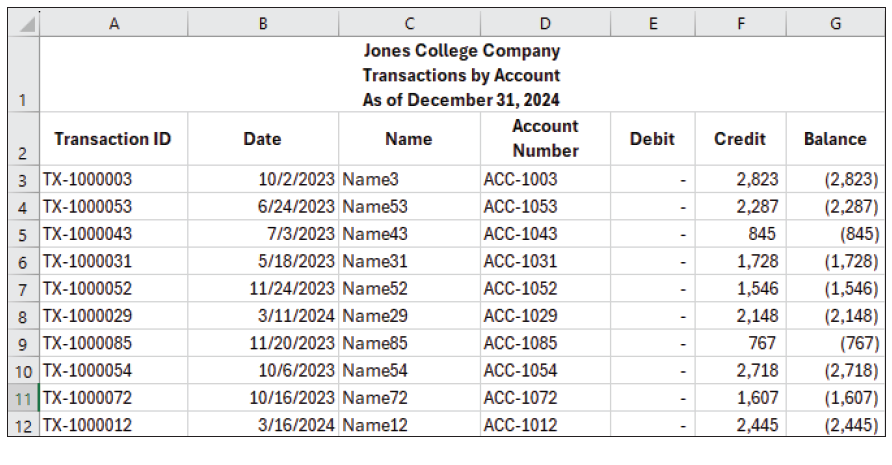The height and width of the screenshot is (465, 892).
Task: Click the Transaction ID header cell
Action: coord(113,139)
